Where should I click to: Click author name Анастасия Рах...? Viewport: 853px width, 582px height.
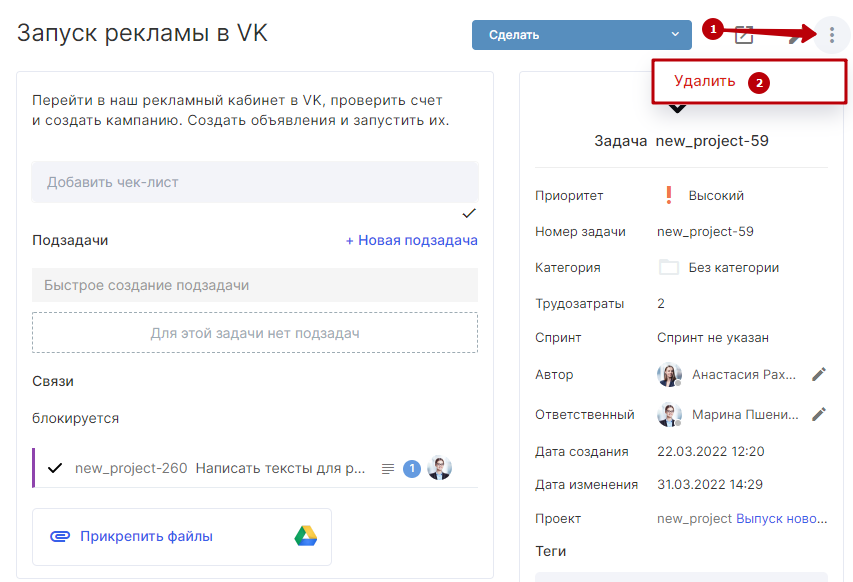tap(744, 374)
